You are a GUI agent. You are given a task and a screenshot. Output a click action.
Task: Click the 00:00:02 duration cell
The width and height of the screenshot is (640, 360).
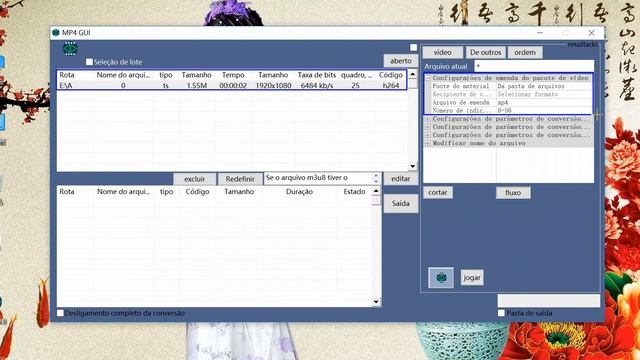point(233,85)
